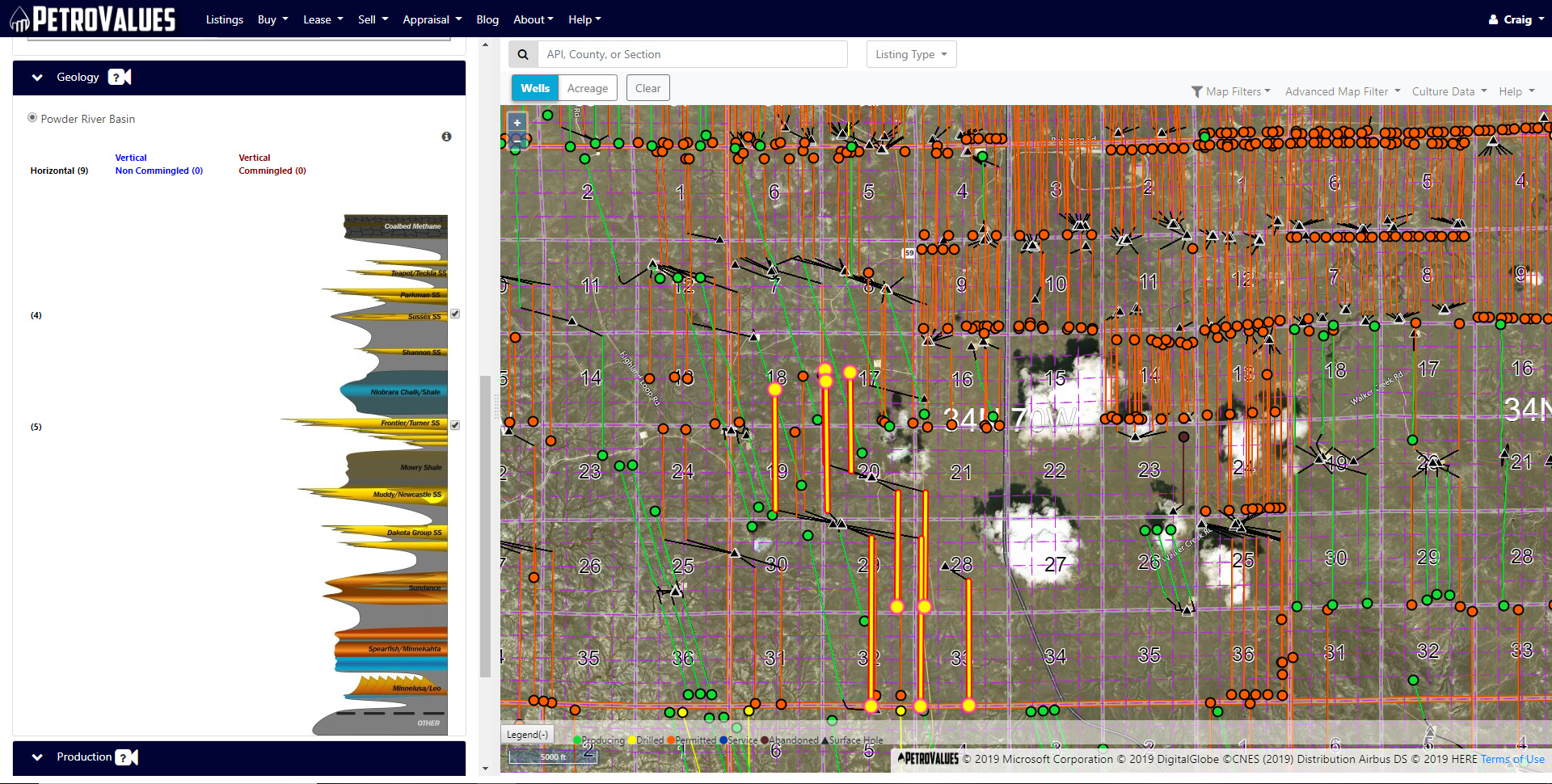Go to the Blog page
This screenshot has height=784, width=1552.
point(487,19)
